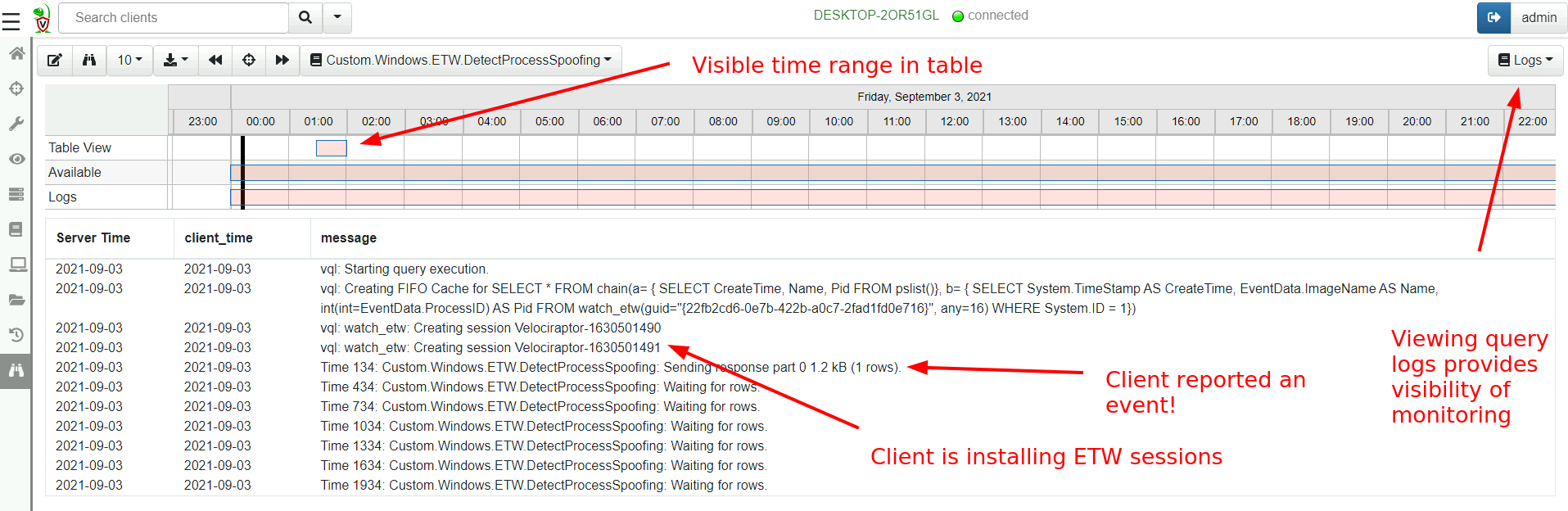Image resolution: width=1568 pixels, height=511 pixels.
Task: Click the Available timeline bar
Action: pyautogui.click(x=892, y=172)
